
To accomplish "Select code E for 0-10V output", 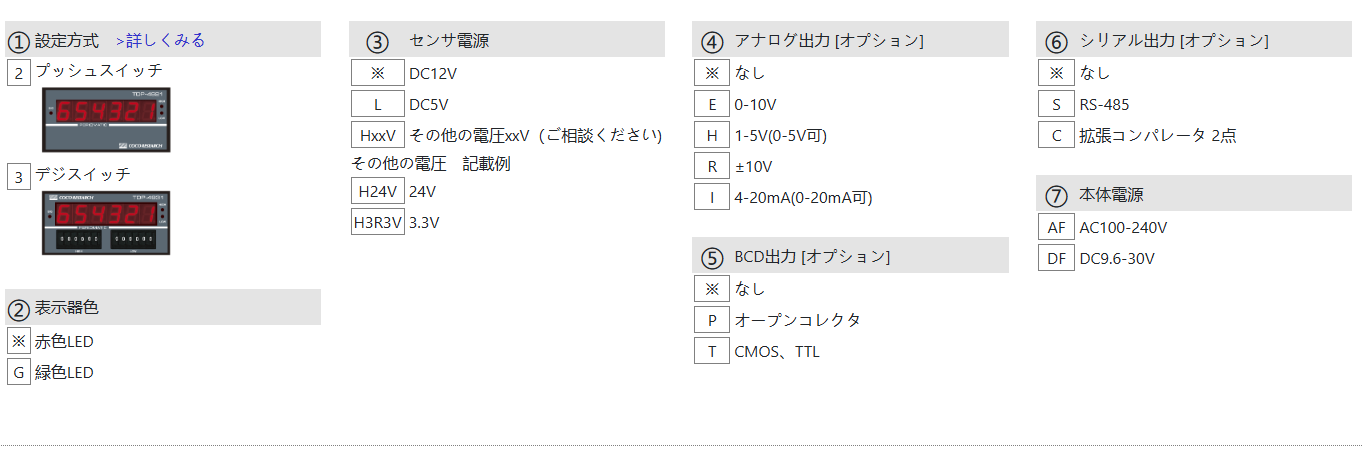I will pos(712,104).
